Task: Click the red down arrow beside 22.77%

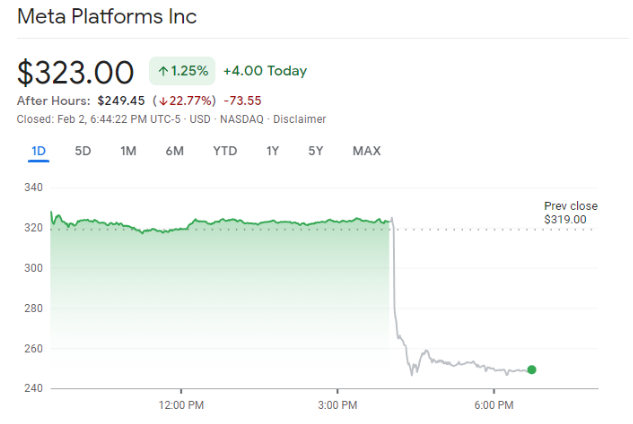Action: coord(161,101)
